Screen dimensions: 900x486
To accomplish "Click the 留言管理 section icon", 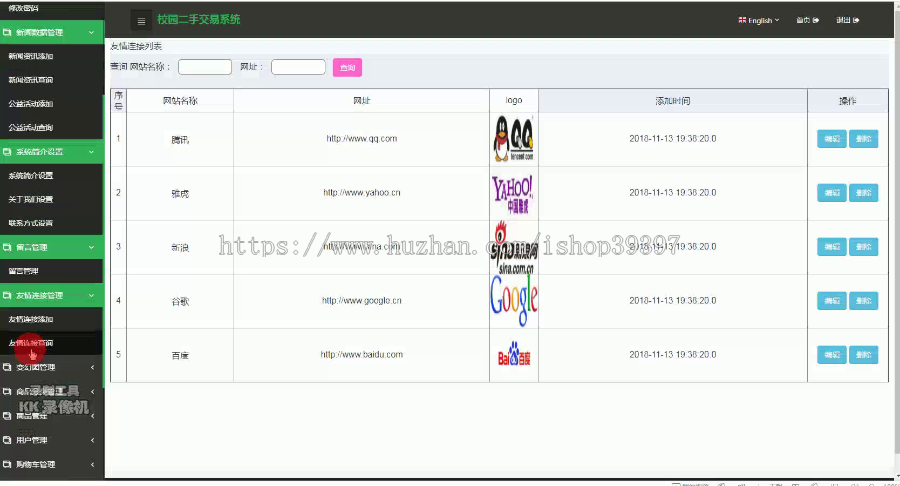I will (x=7, y=247).
